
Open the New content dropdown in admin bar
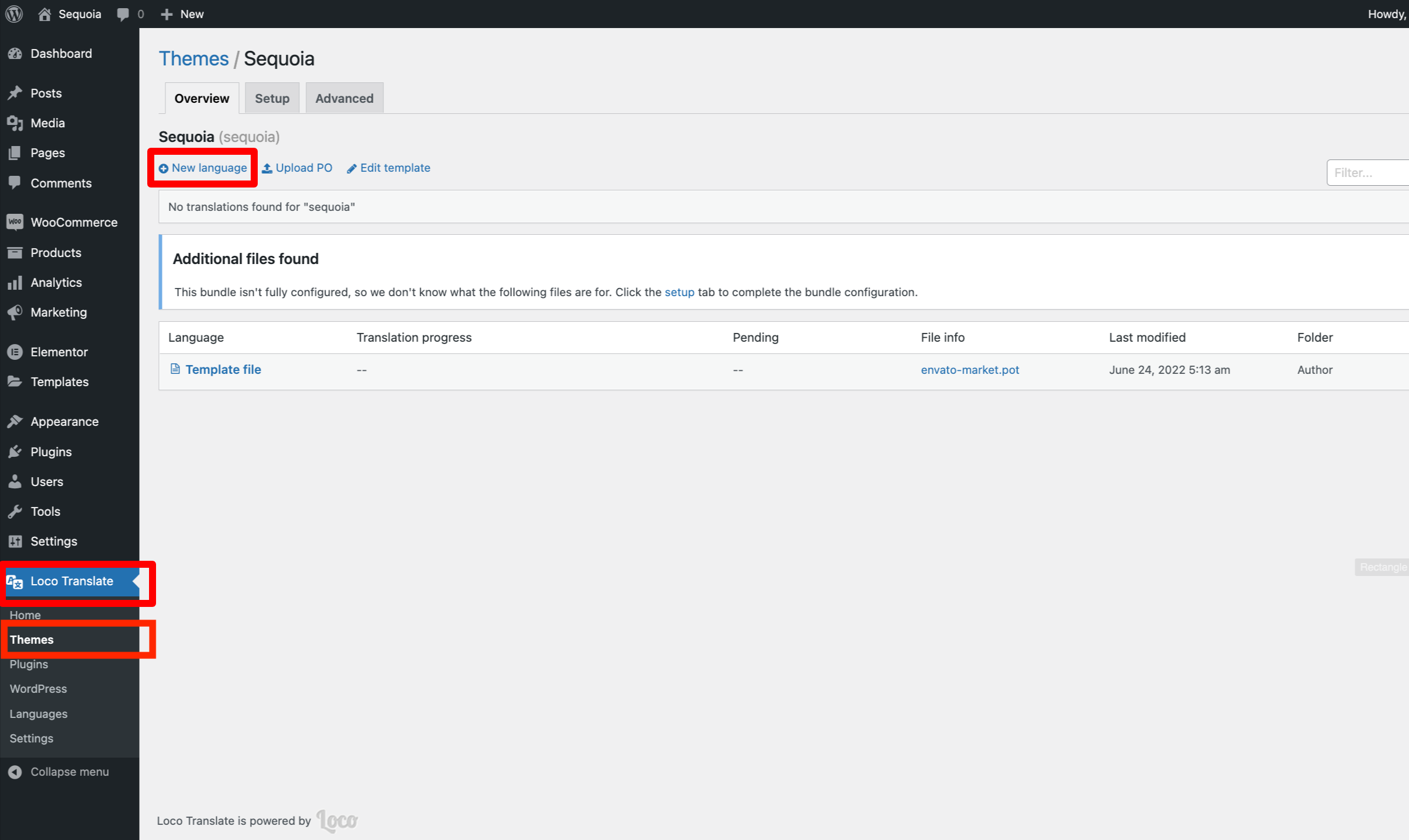pyautogui.click(x=182, y=14)
